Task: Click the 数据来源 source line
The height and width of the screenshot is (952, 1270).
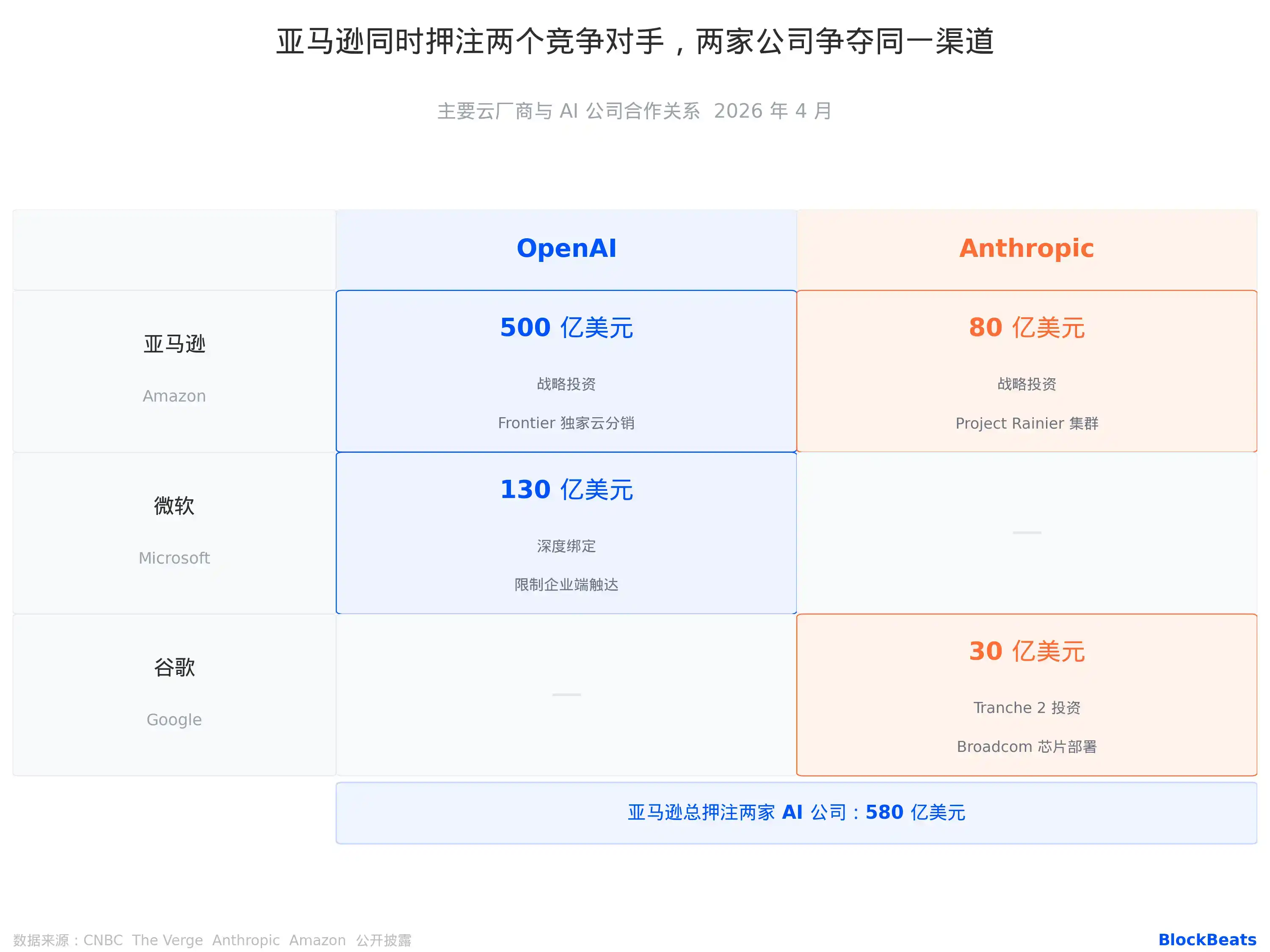Action: coord(212,940)
